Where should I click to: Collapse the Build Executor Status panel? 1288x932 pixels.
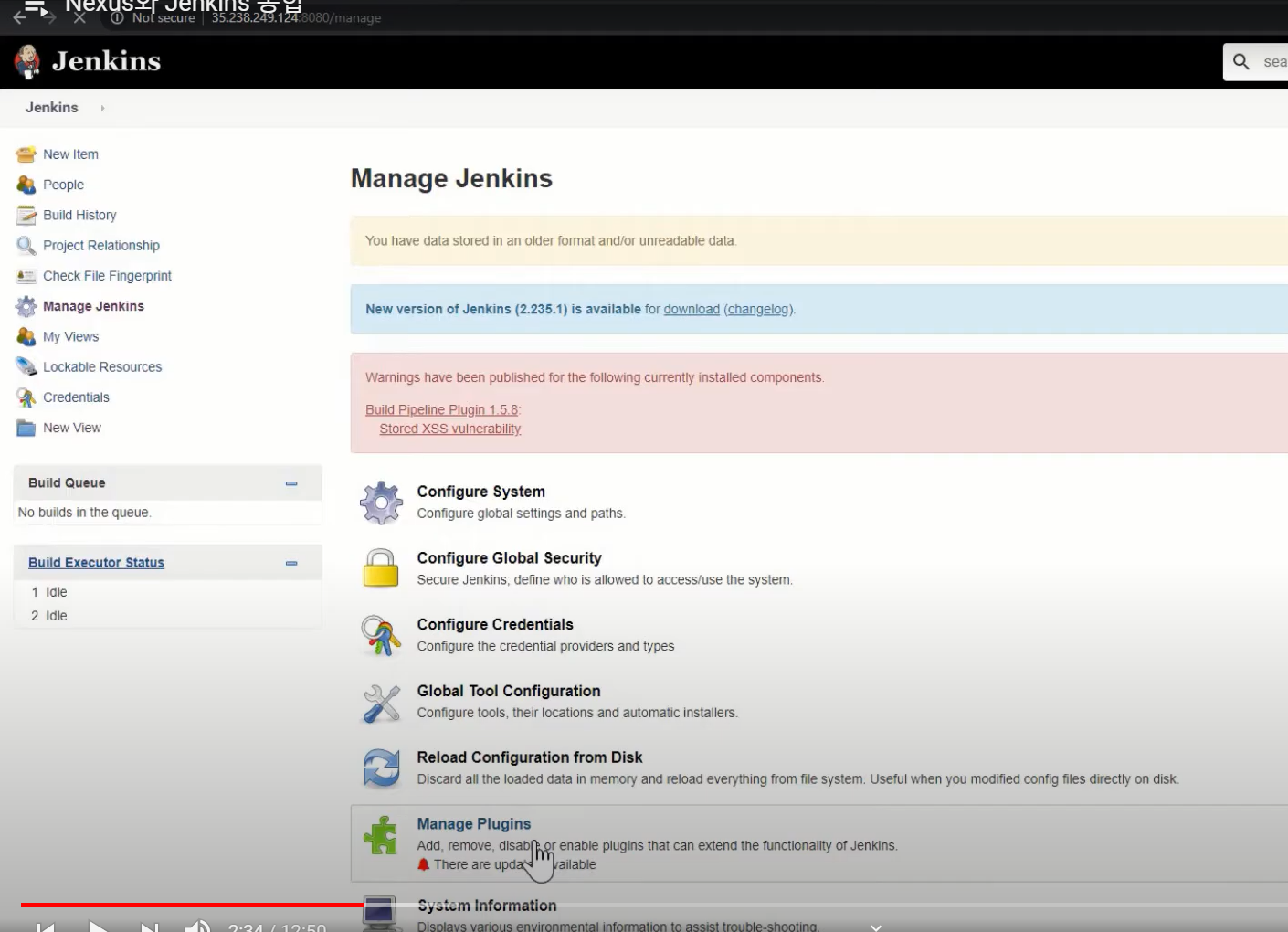point(291,563)
